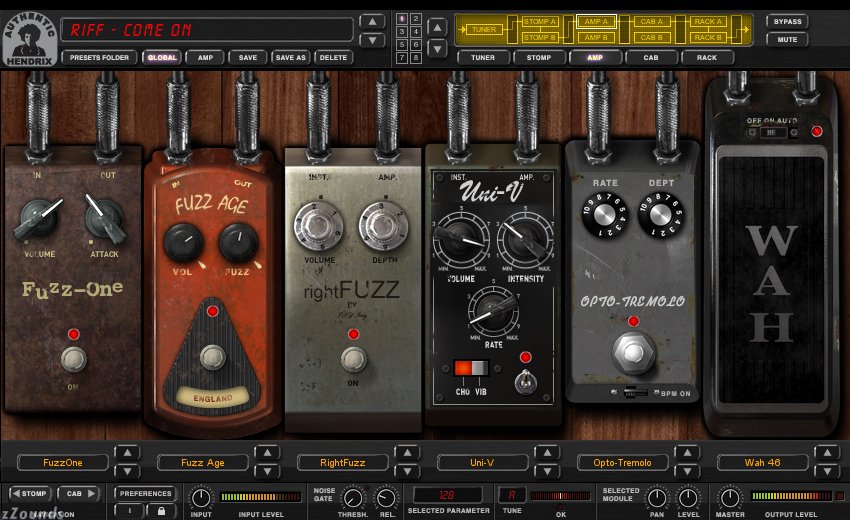Toggle the Opto-Tremolo footswitch
The image size is (850, 520).
(x=633, y=353)
